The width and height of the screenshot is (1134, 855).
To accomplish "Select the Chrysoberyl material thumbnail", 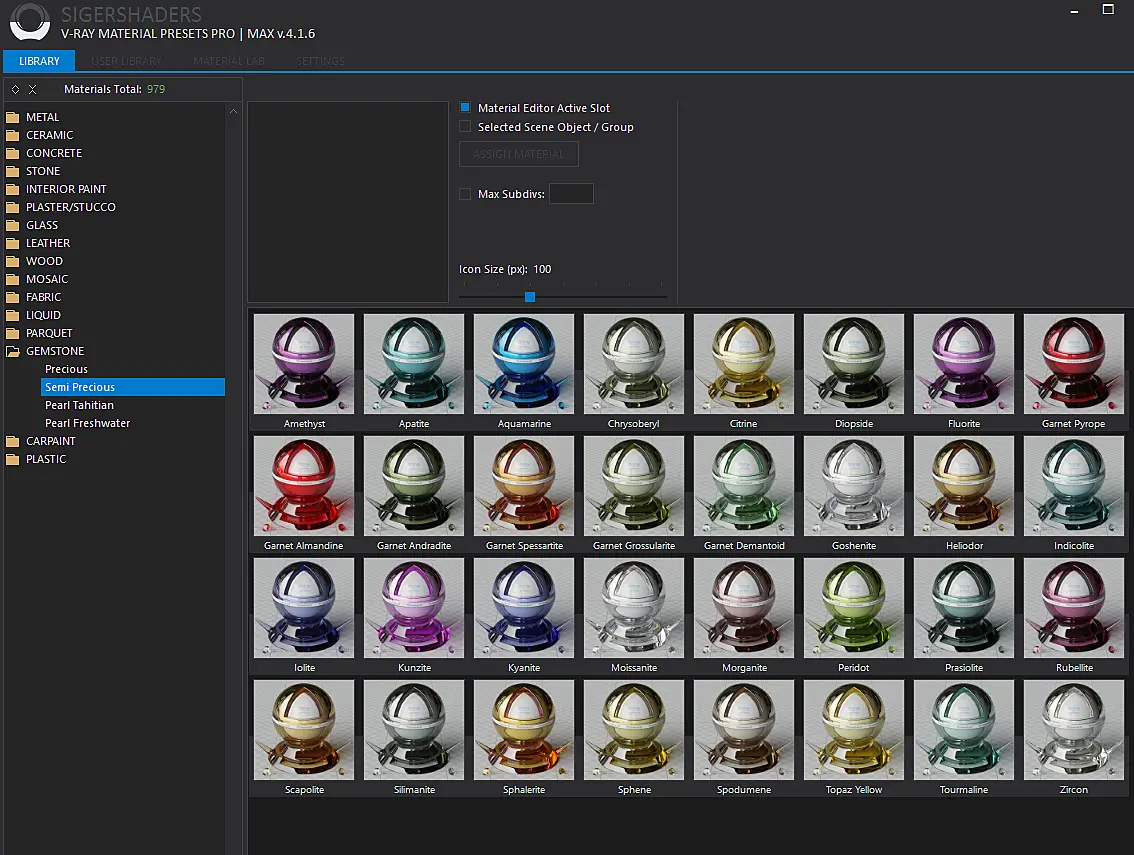I will pos(634,364).
